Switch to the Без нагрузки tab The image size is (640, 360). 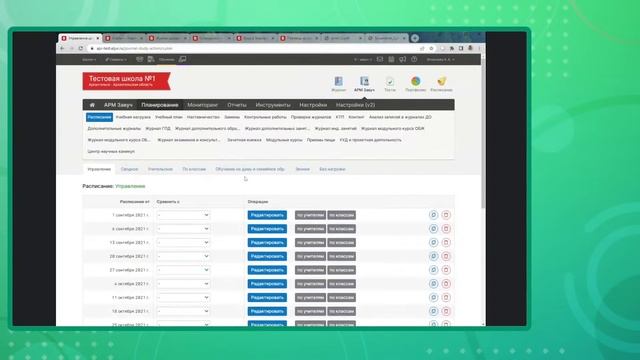click(332, 169)
